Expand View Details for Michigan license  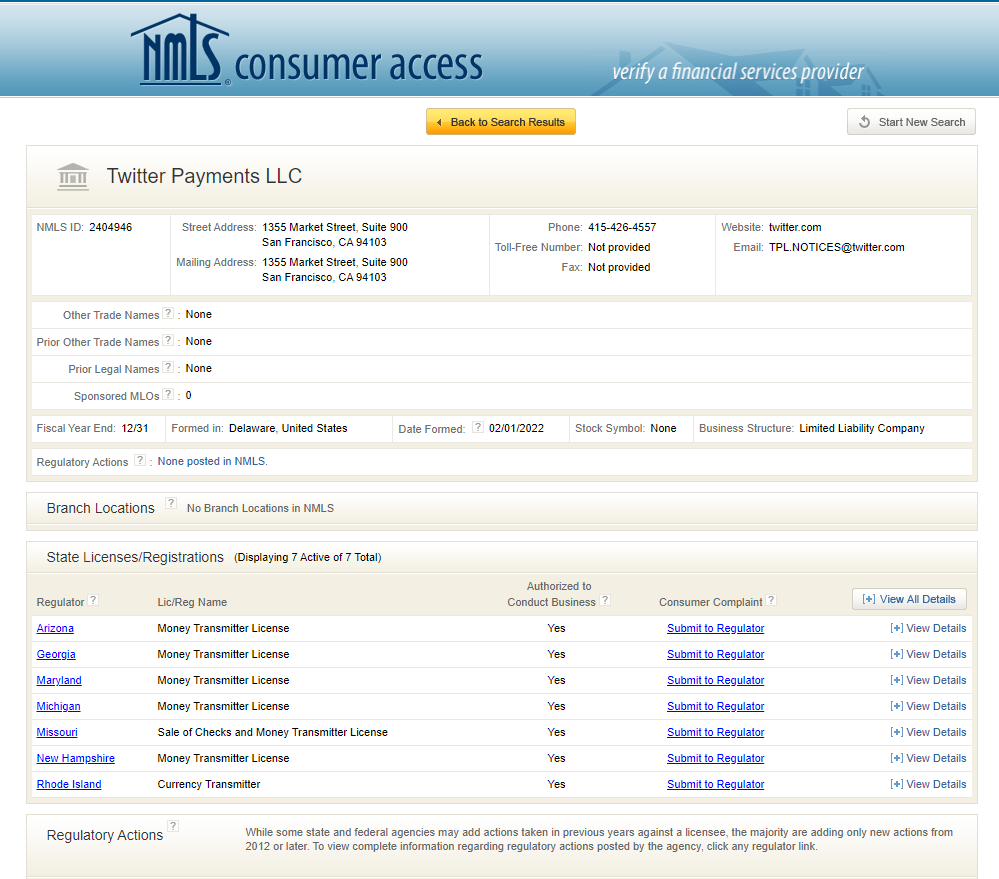pyautogui.click(x=928, y=706)
